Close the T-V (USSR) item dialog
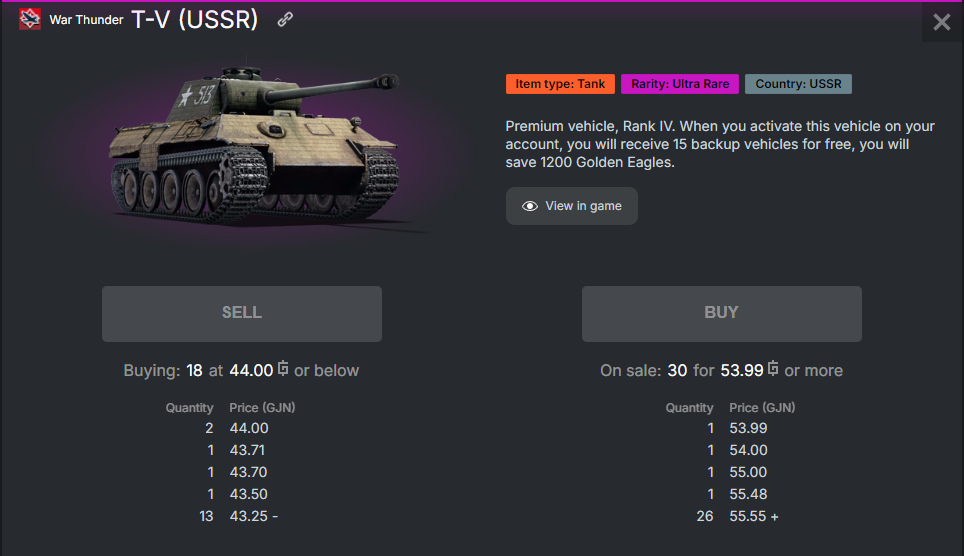This screenshot has width=964, height=556. pyautogui.click(x=941, y=23)
